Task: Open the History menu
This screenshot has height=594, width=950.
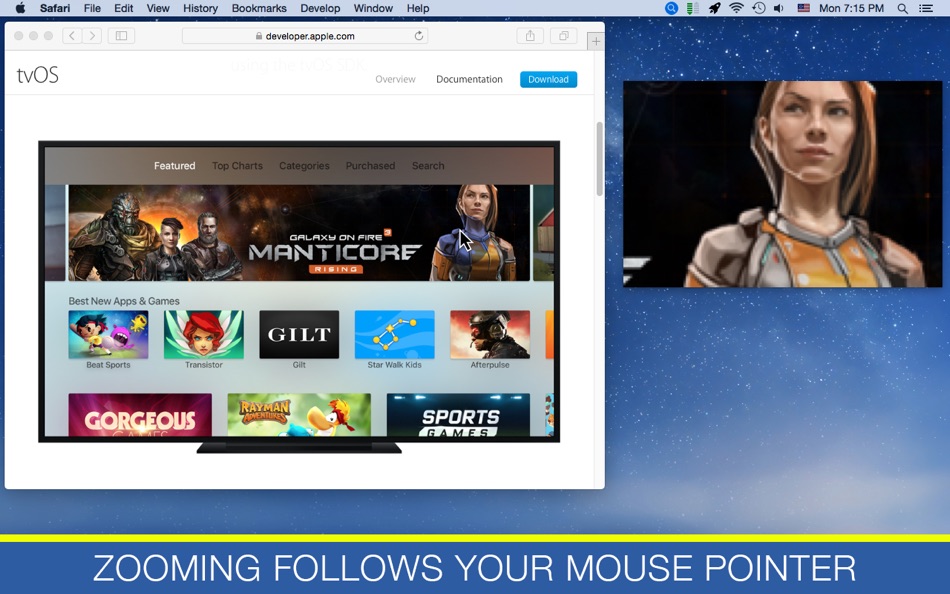Action: (x=200, y=8)
